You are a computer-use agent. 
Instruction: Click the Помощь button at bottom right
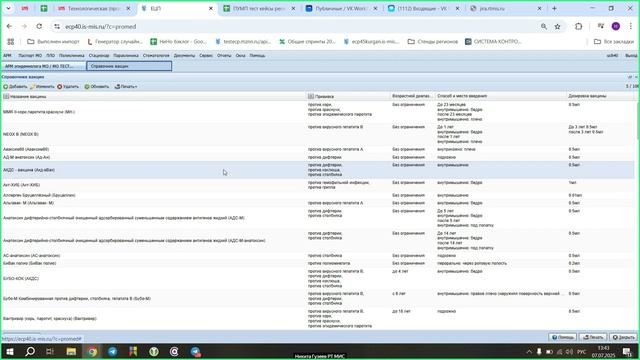562,337
